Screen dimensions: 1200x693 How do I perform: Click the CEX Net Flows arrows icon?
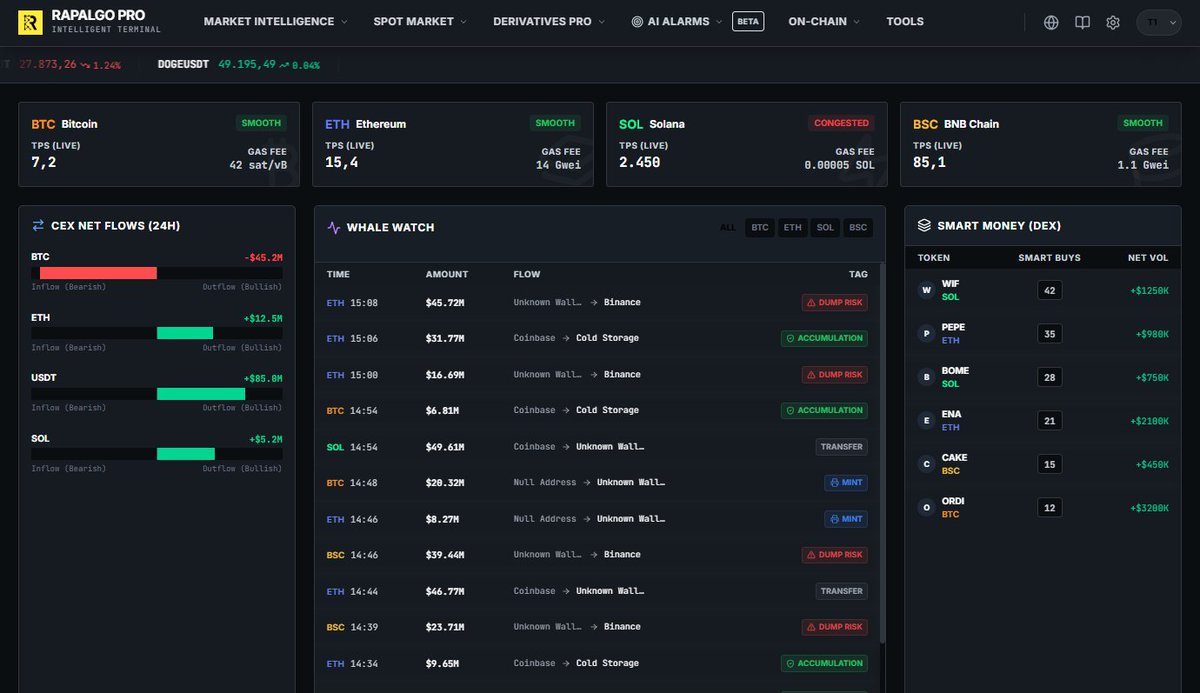pyautogui.click(x=38, y=226)
